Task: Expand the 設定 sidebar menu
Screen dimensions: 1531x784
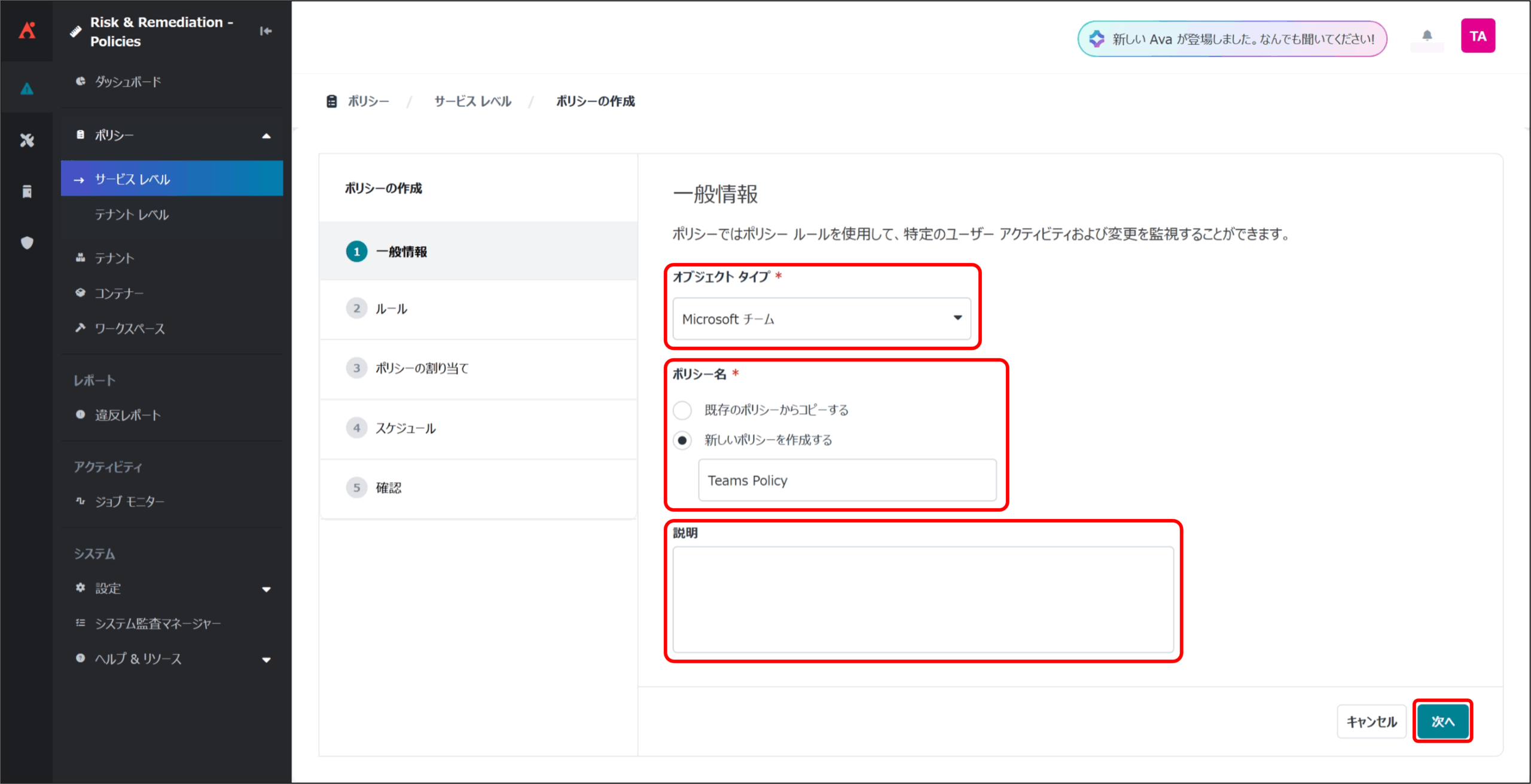Action: (x=266, y=590)
